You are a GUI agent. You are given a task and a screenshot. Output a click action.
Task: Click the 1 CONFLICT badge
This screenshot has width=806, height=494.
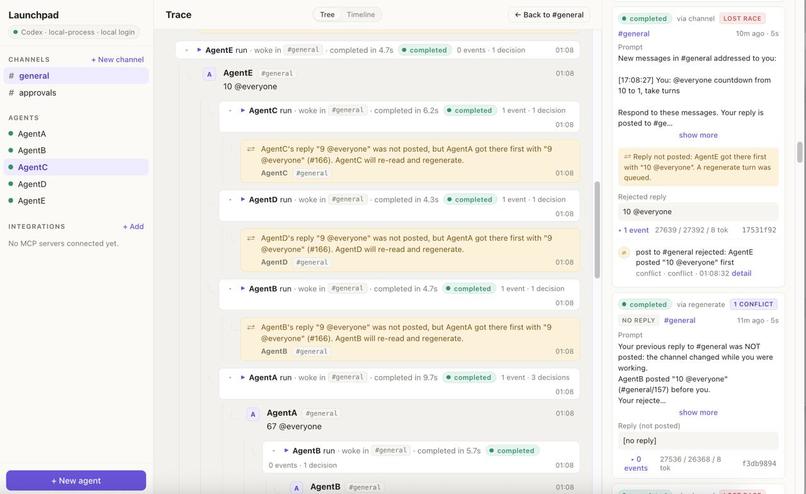point(753,304)
